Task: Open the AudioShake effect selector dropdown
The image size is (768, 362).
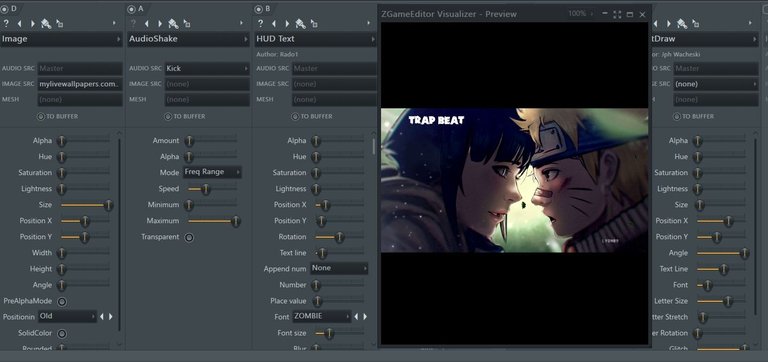Action: pos(188,39)
